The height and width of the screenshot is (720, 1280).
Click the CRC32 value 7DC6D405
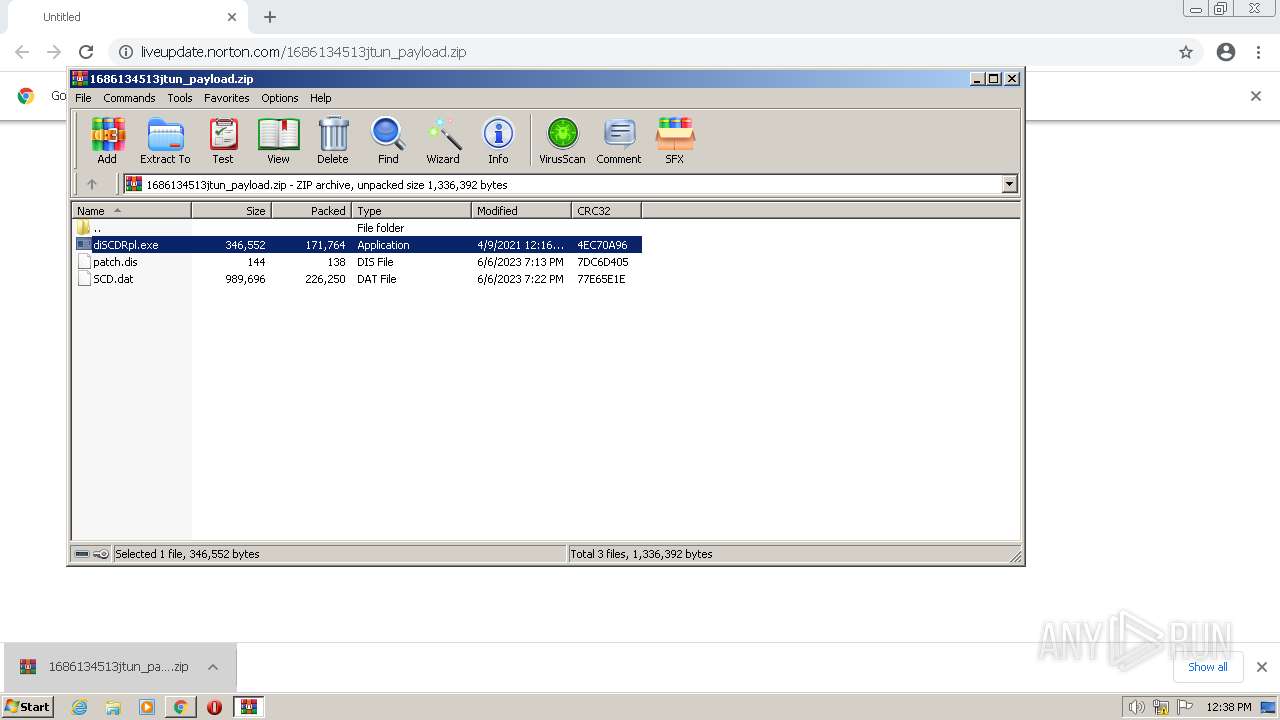[602, 262]
